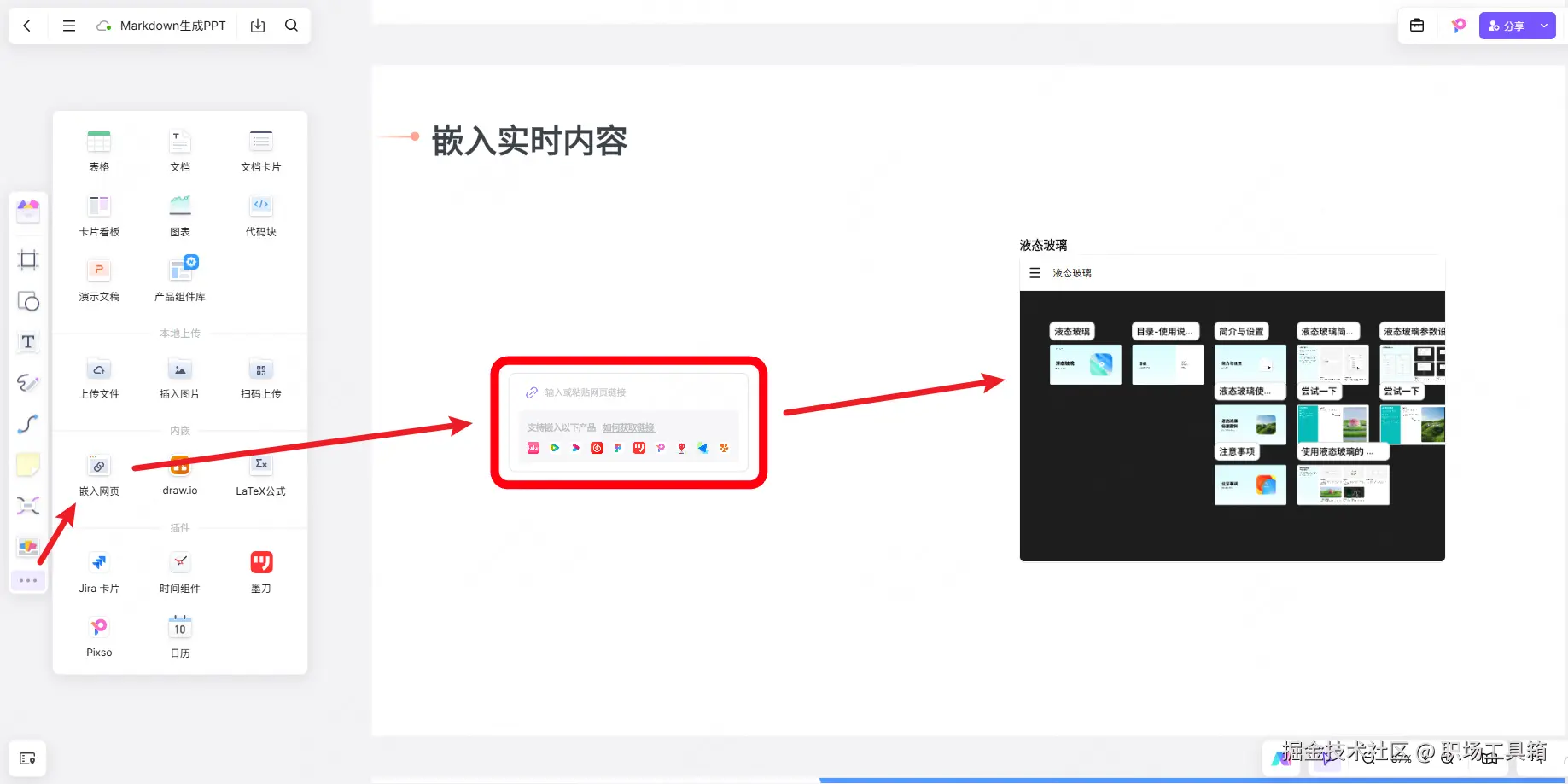Add a Jira 卡片 plugin
This screenshot has height=784, width=1568.
pyautogui.click(x=99, y=572)
